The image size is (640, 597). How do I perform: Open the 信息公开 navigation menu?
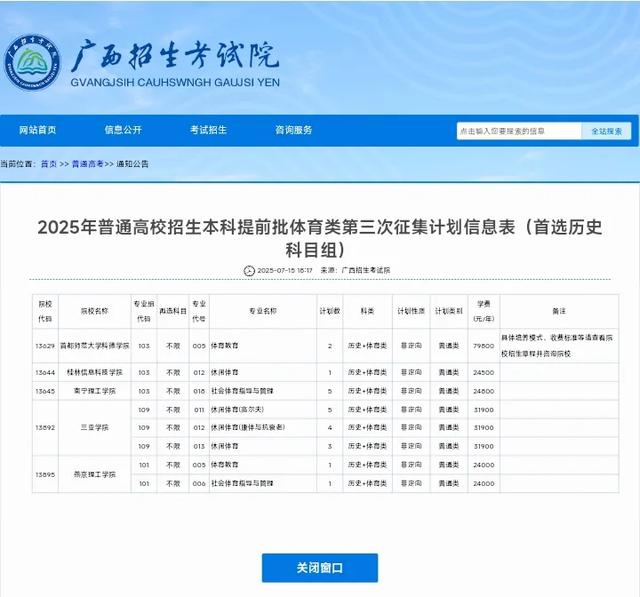coord(123,130)
